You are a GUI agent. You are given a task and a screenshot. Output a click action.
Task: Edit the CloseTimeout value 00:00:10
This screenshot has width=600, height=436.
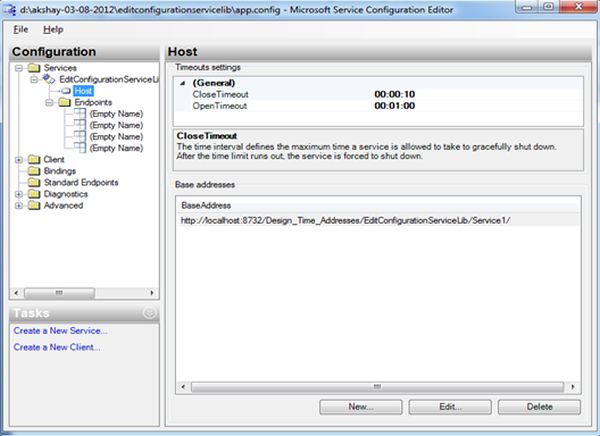(395, 94)
